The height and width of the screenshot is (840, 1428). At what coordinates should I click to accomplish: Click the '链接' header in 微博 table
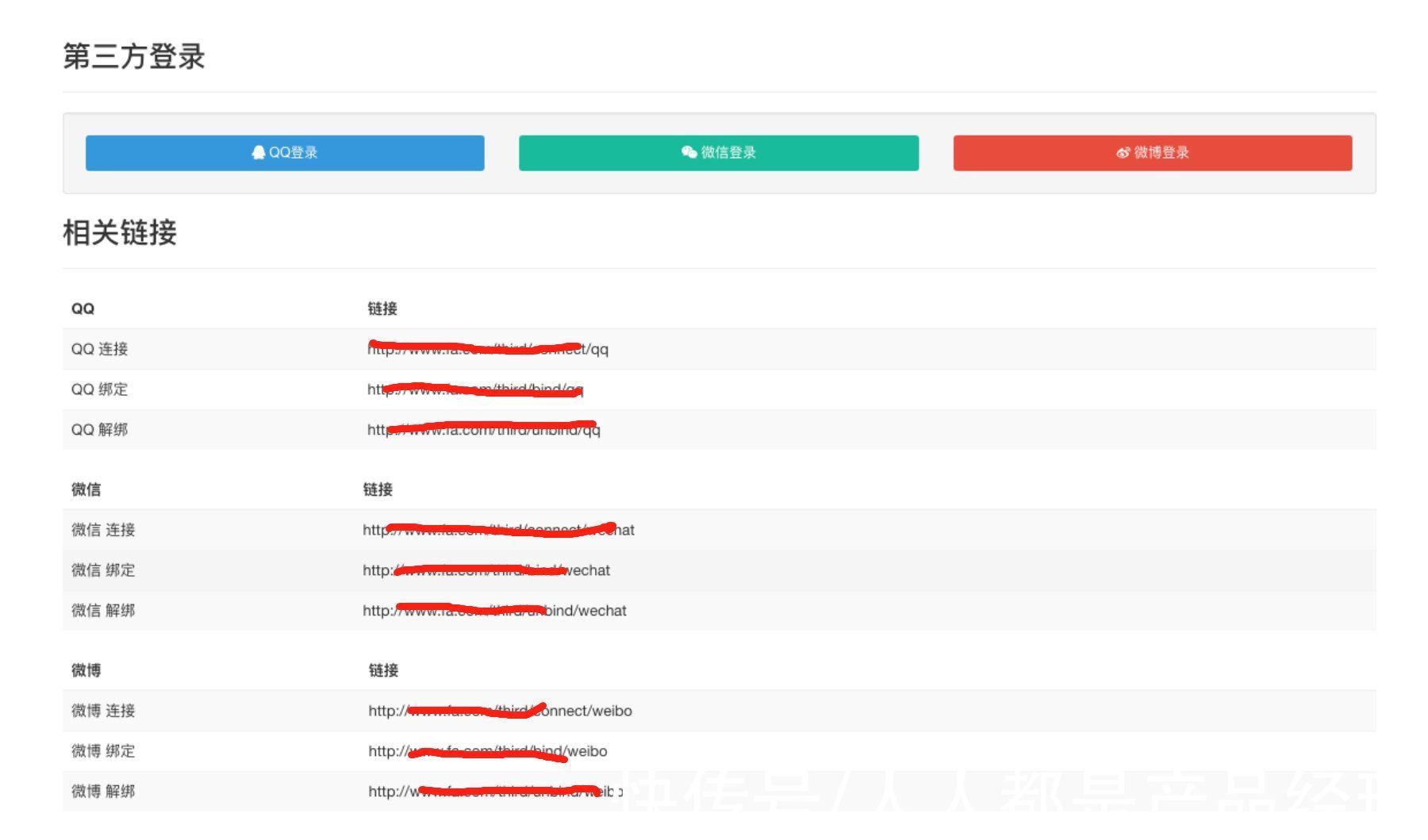tap(383, 670)
